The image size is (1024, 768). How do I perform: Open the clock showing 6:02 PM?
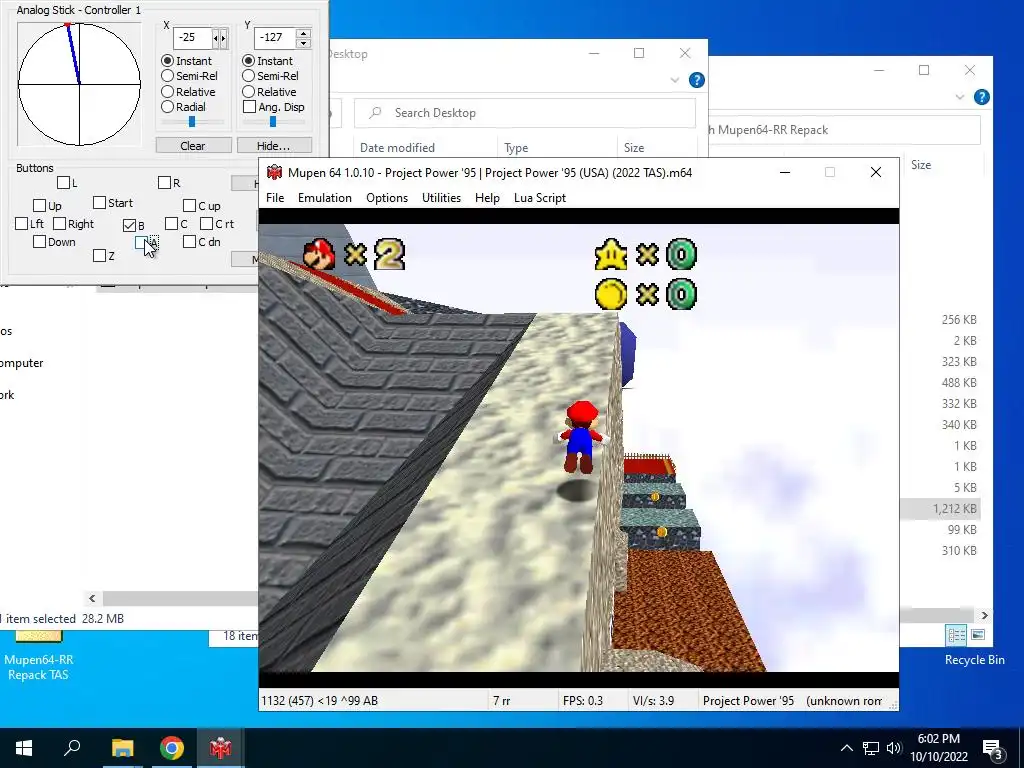pyautogui.click(x=938, y=748)
